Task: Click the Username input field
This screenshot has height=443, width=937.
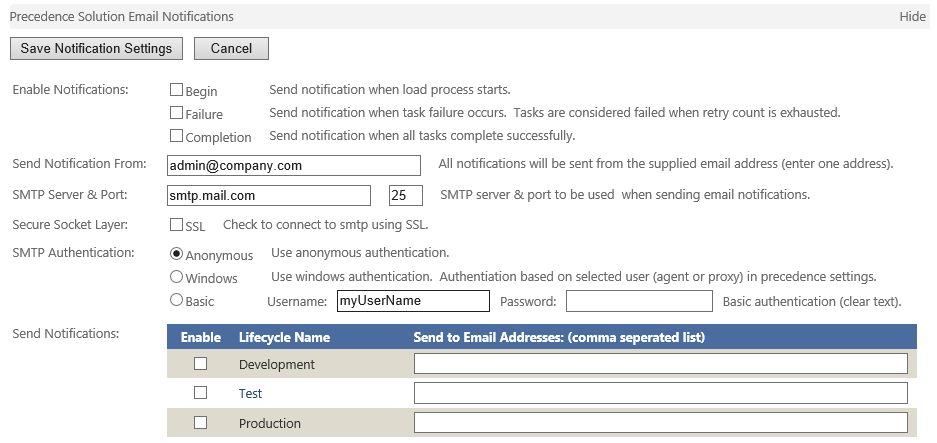Action: pyautogui.click(x=414, y=301)
